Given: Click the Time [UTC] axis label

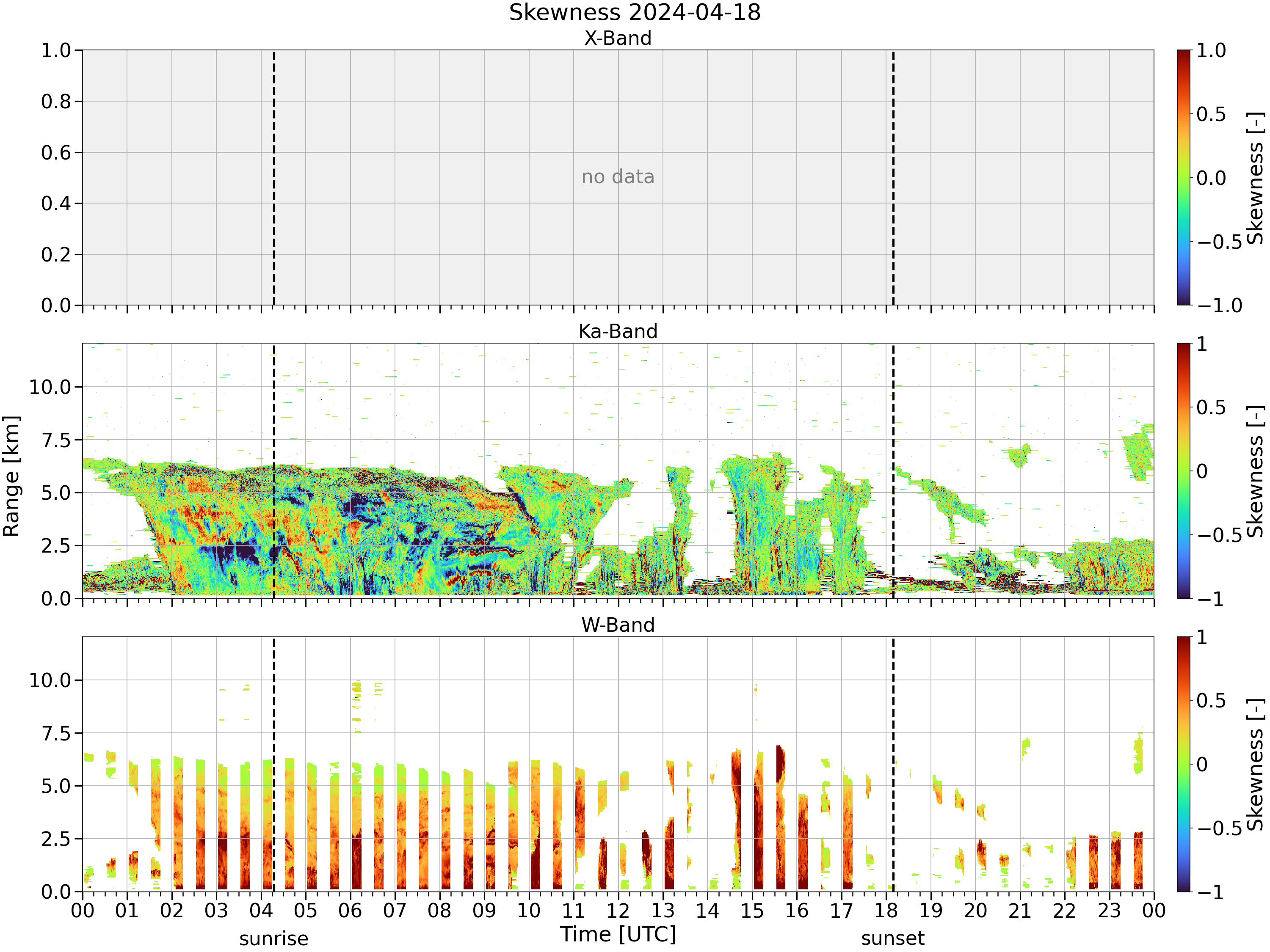Looking at the screenshot, I should (x=618, y=935).
